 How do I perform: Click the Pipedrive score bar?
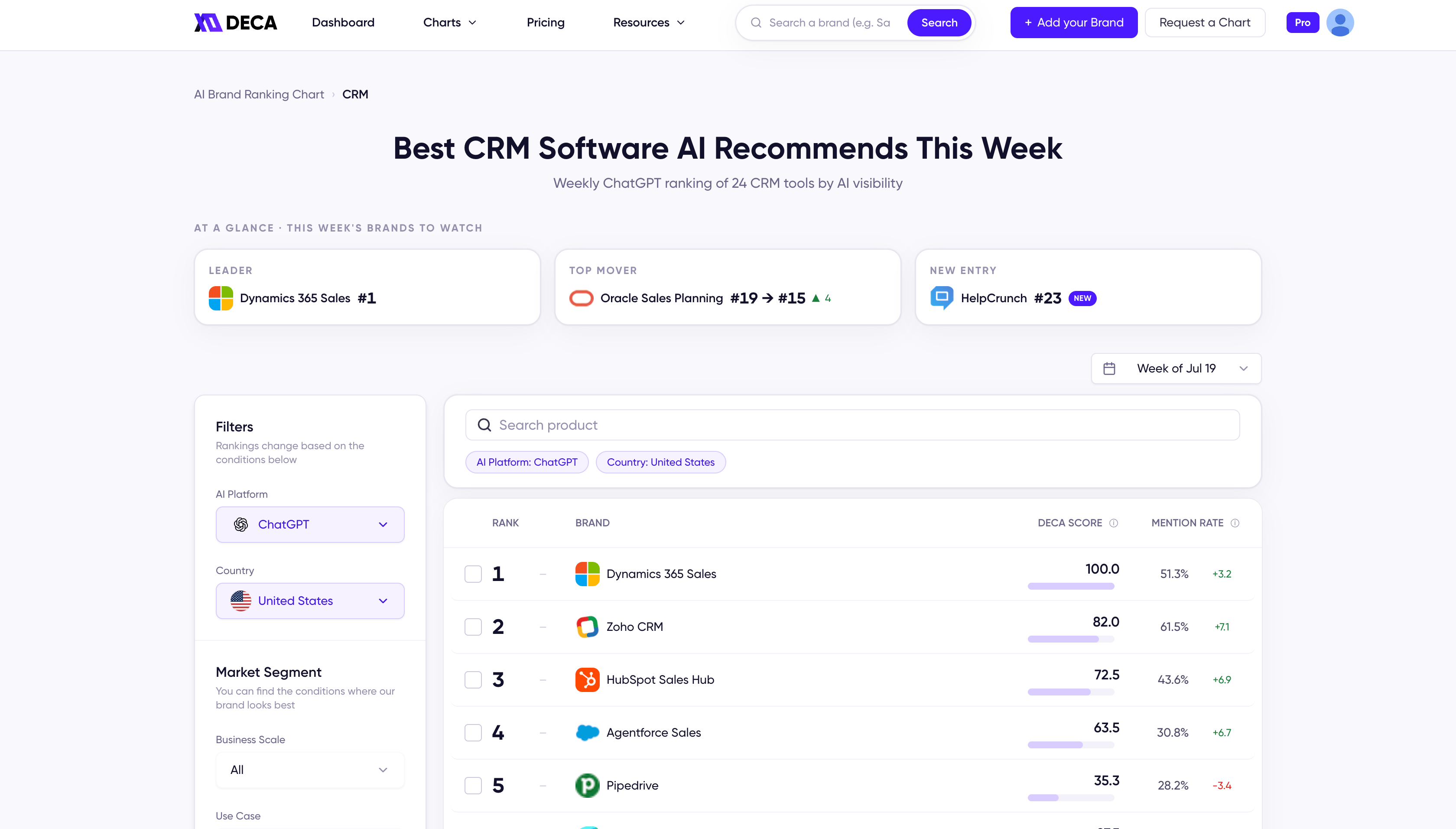[x=1070, y=798]
